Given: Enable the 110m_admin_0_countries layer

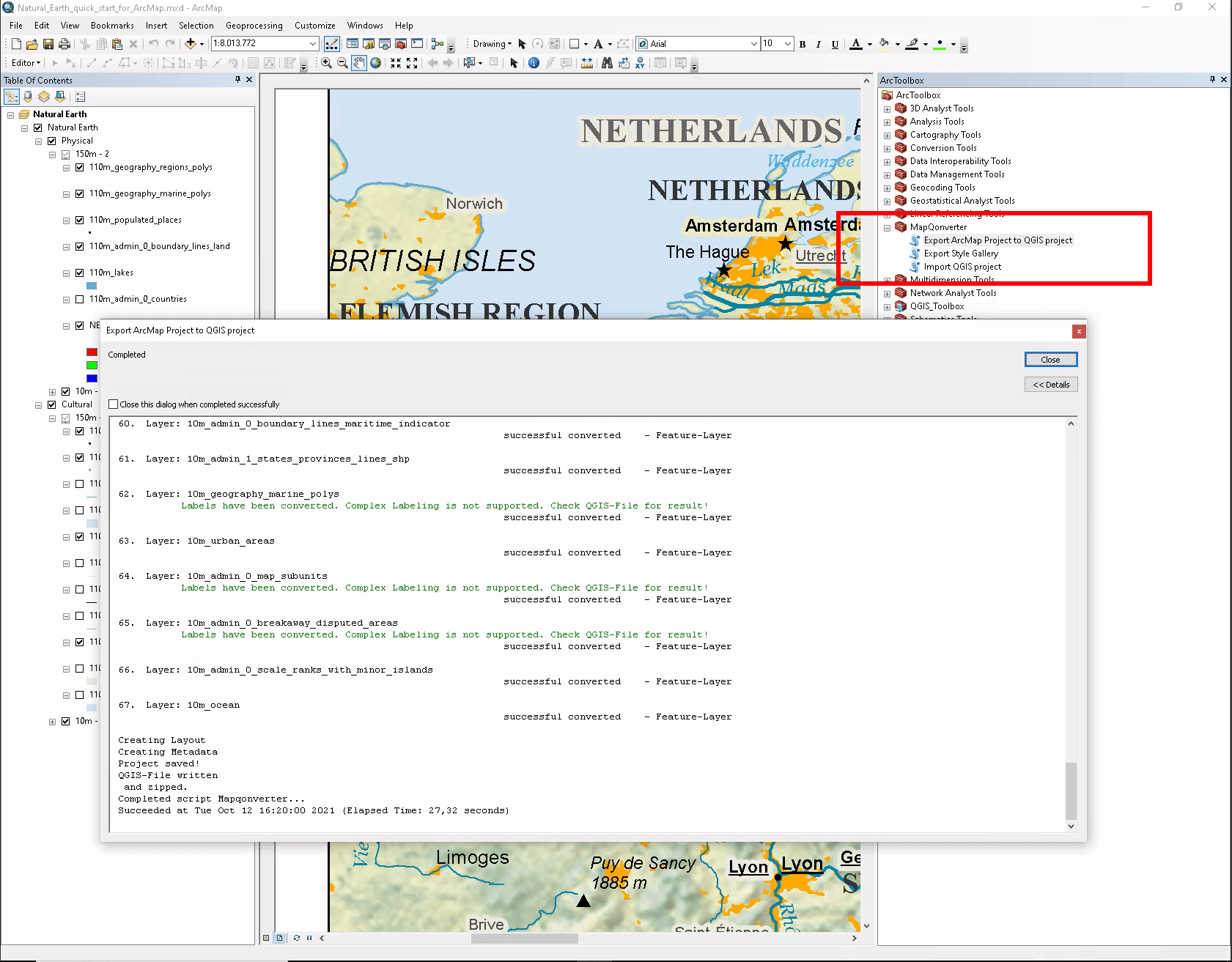Looking at the screenshot, I should tap(80, 299).
